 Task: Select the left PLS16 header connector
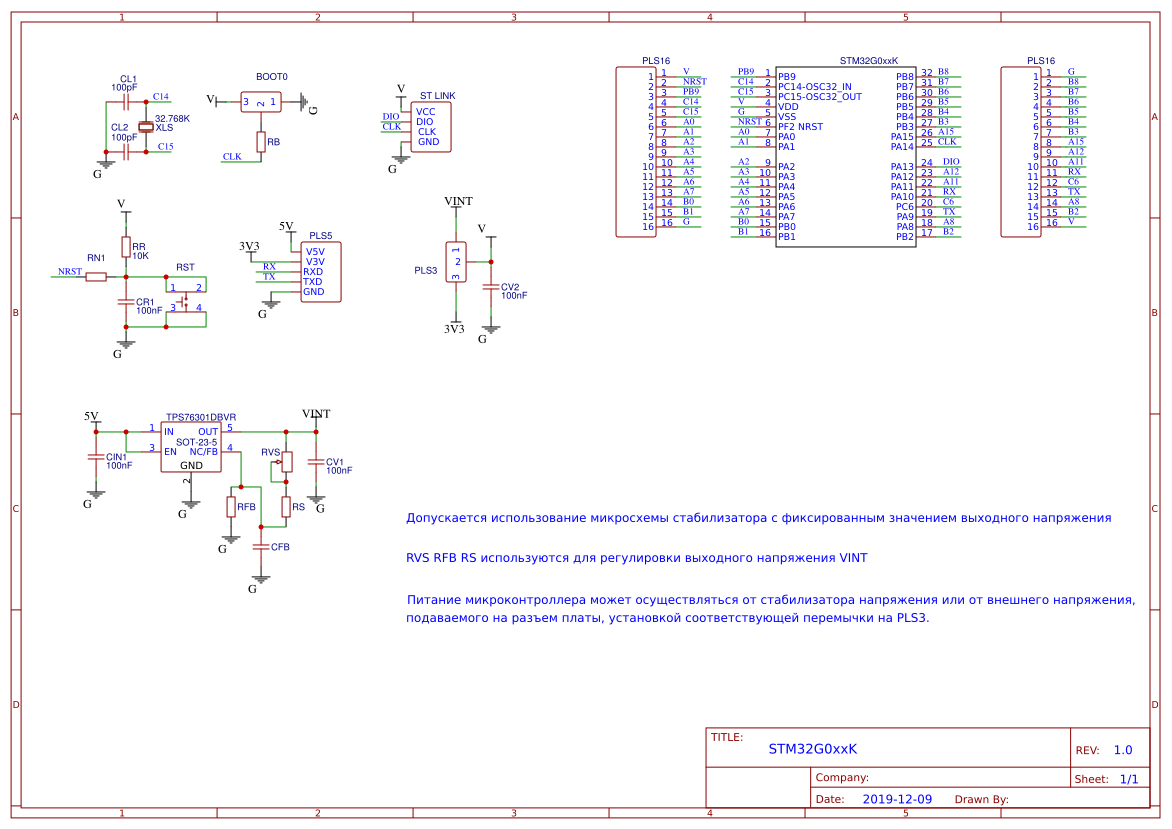[x=636, y=152]
